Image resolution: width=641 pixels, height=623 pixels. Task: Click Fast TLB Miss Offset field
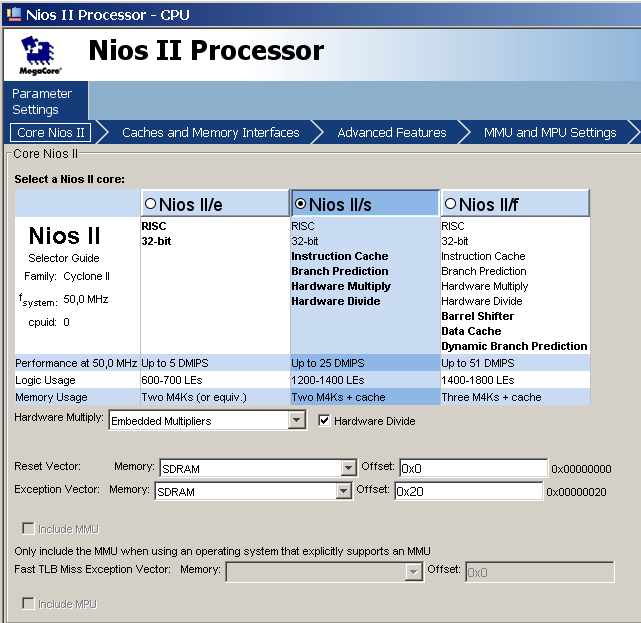click(x=540, y=572)
